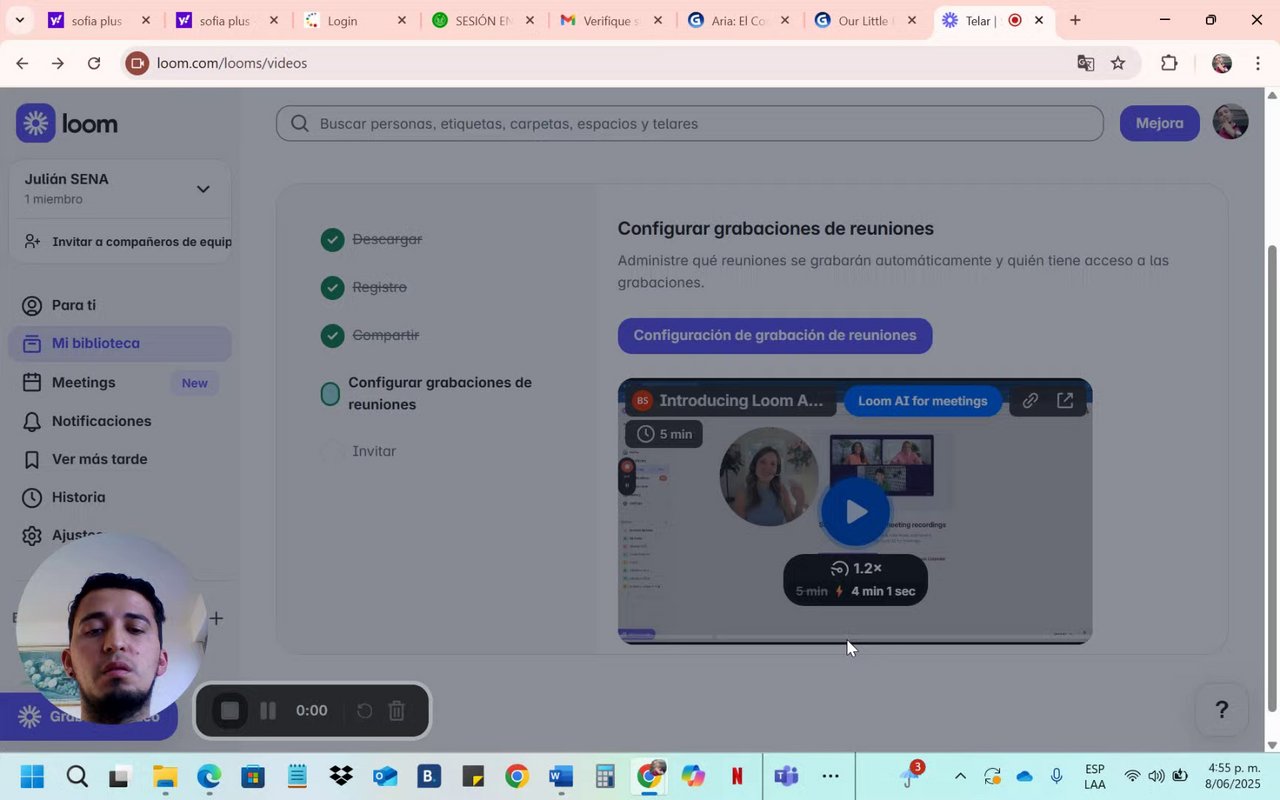This screenshot has height=800, width=1280.
Task: Open Mi biblioteca in the sidebar
Action: click(120, 343)
